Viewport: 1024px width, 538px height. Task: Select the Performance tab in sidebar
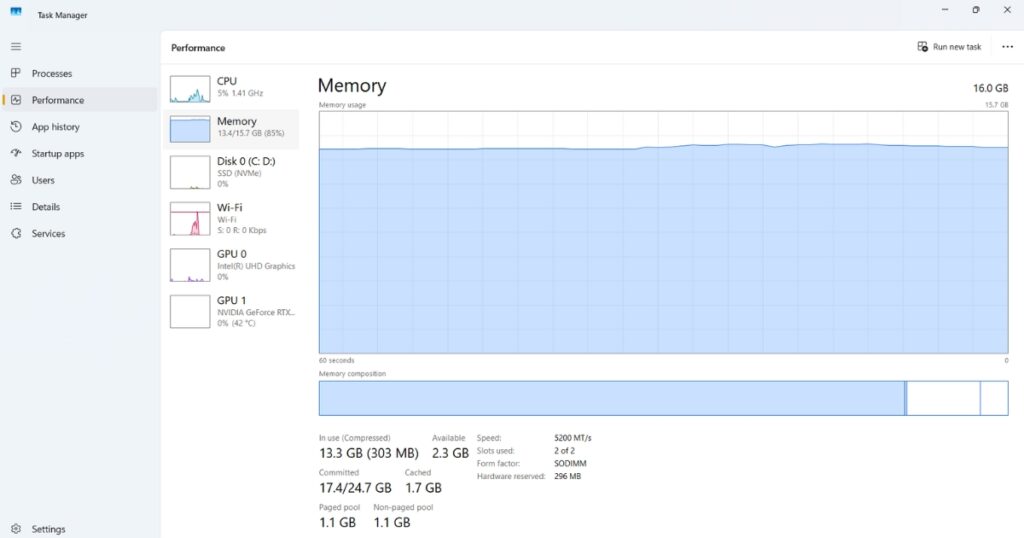(x=58, y=100)
